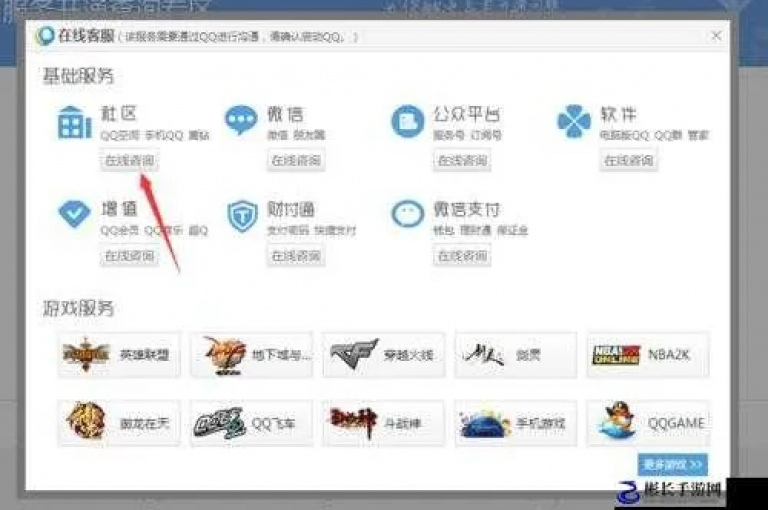
Task: Click the 基础服务 section title
Action: (x=78, y=76)
